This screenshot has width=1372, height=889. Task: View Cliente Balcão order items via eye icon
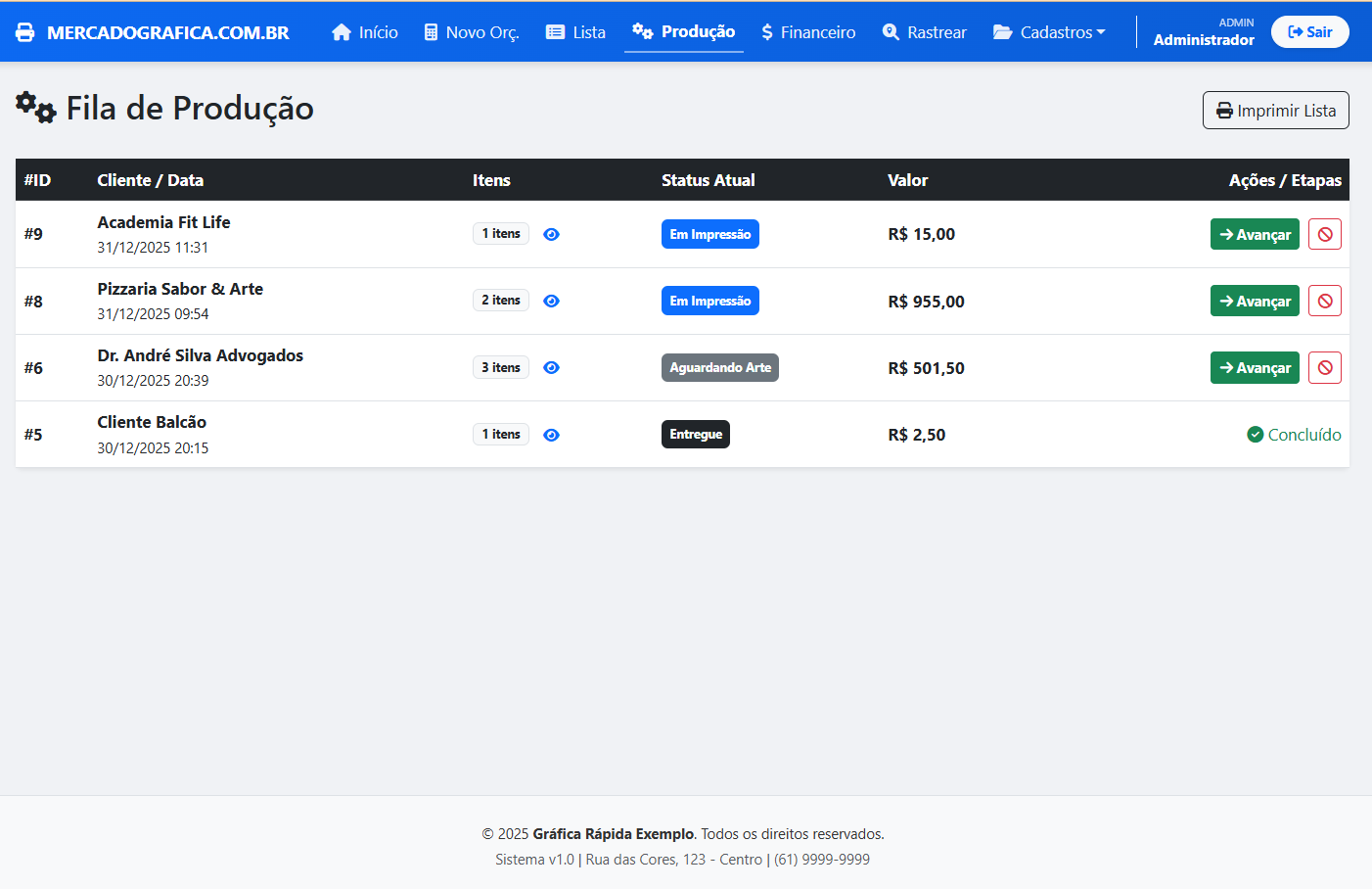(551, 435)
